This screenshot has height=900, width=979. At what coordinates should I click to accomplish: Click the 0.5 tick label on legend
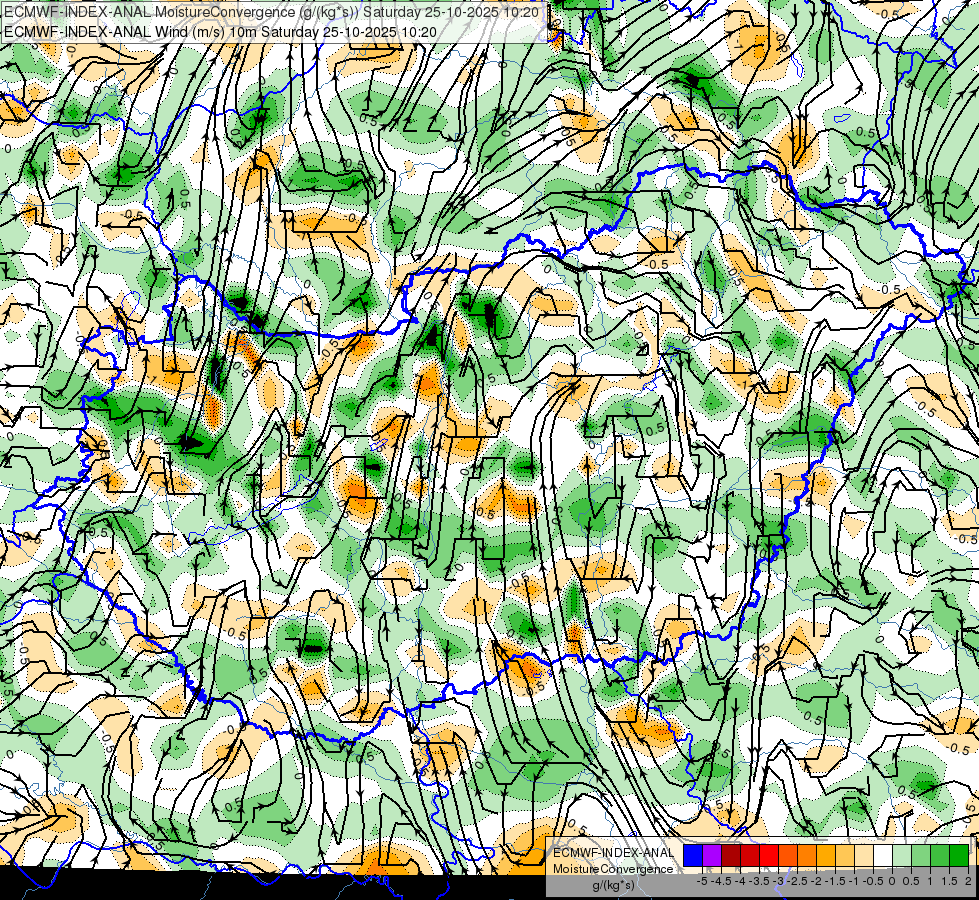click(911, 881)
